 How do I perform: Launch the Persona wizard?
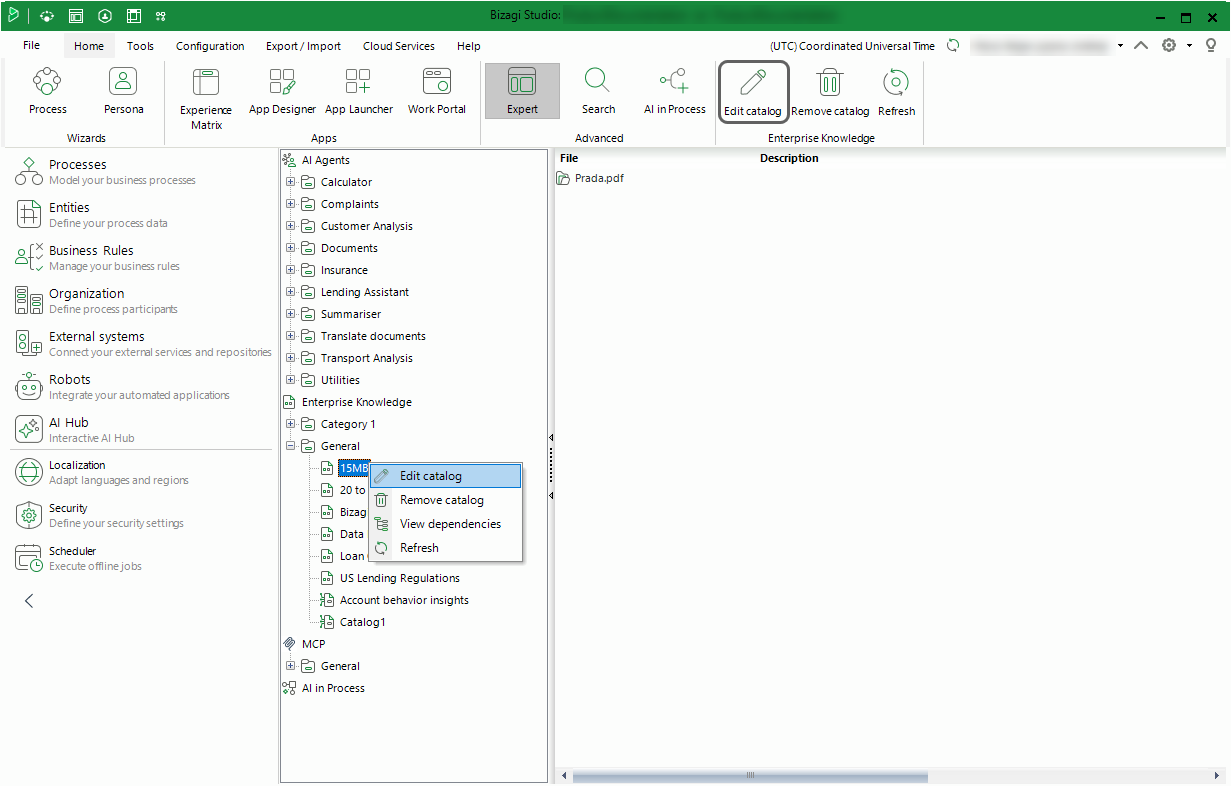(123, 92)
